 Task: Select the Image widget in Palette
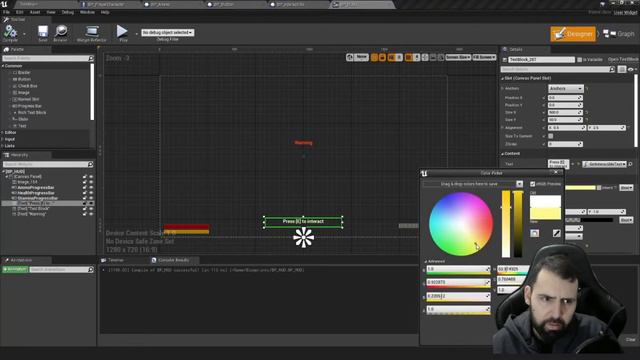point(24,93)
